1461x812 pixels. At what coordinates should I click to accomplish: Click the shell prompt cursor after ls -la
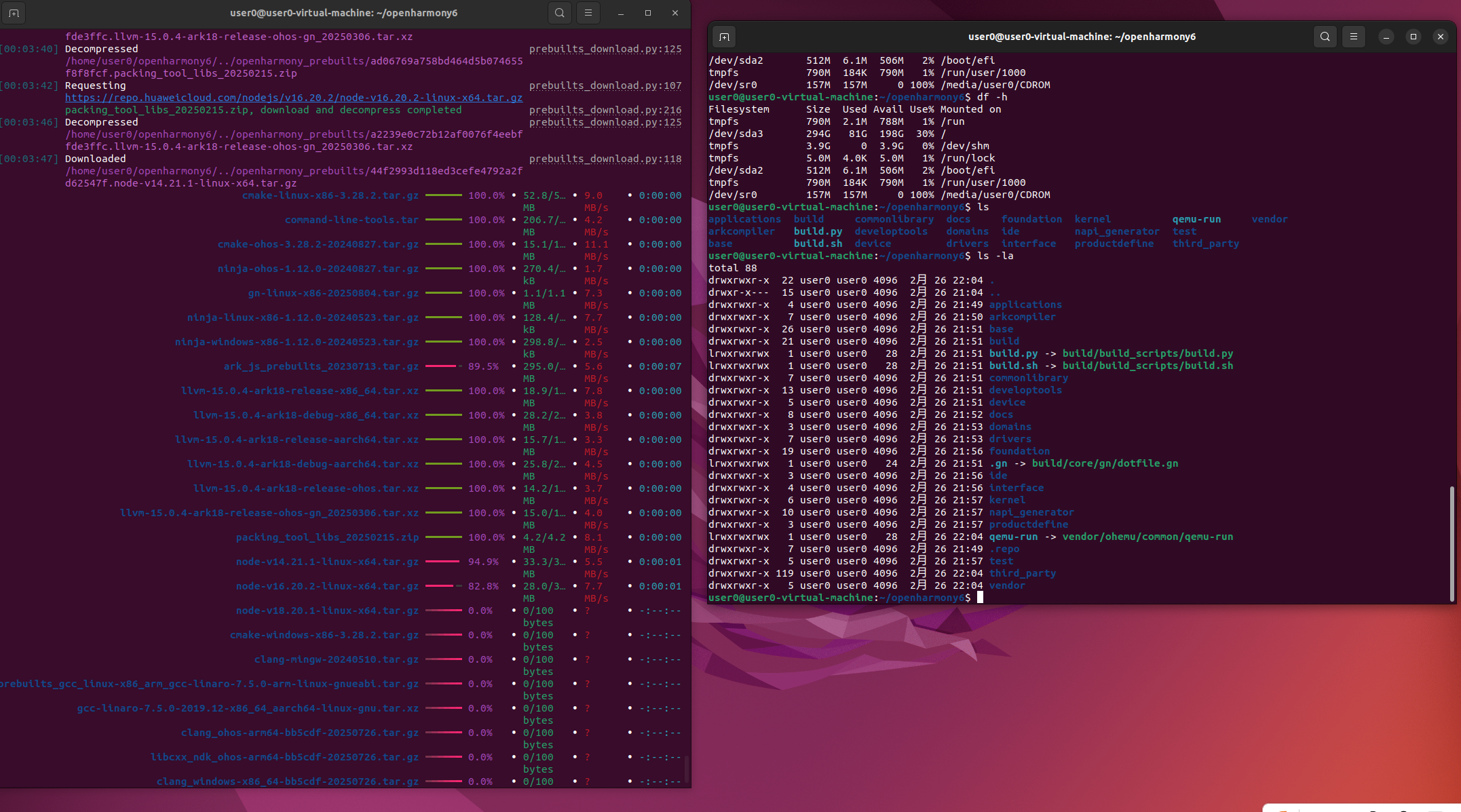(980, 598)
